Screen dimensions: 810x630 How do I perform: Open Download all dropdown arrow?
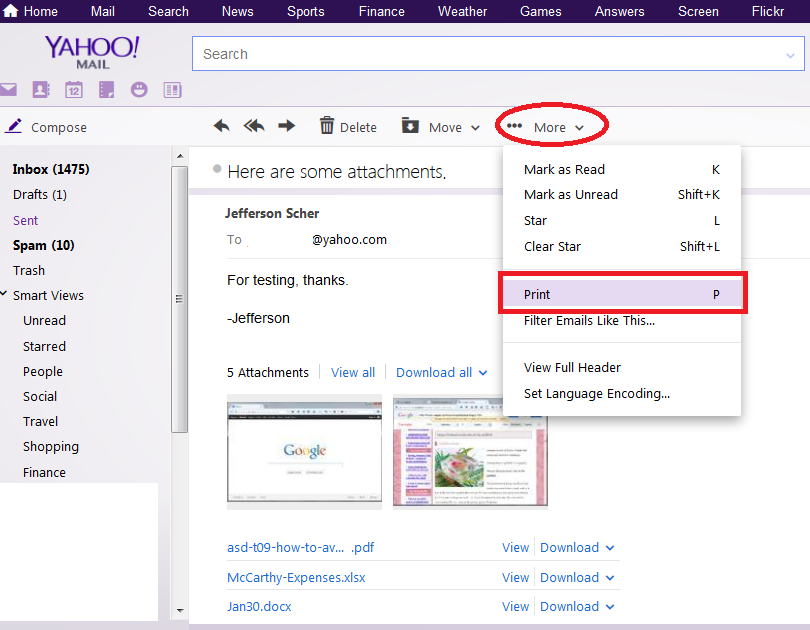[x=483, y=373]
